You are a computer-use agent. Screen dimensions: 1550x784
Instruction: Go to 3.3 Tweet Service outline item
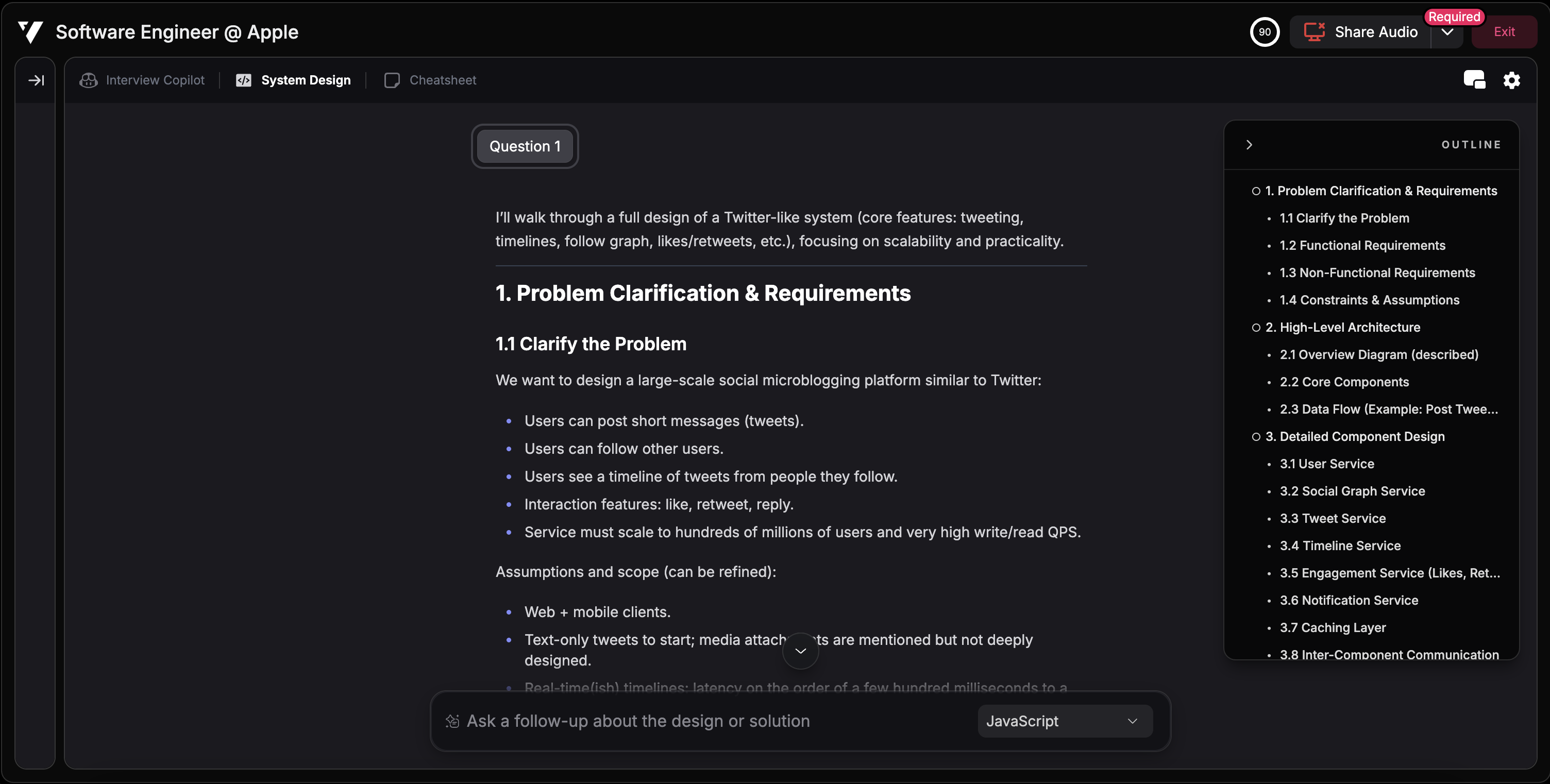pos(1332,519)
